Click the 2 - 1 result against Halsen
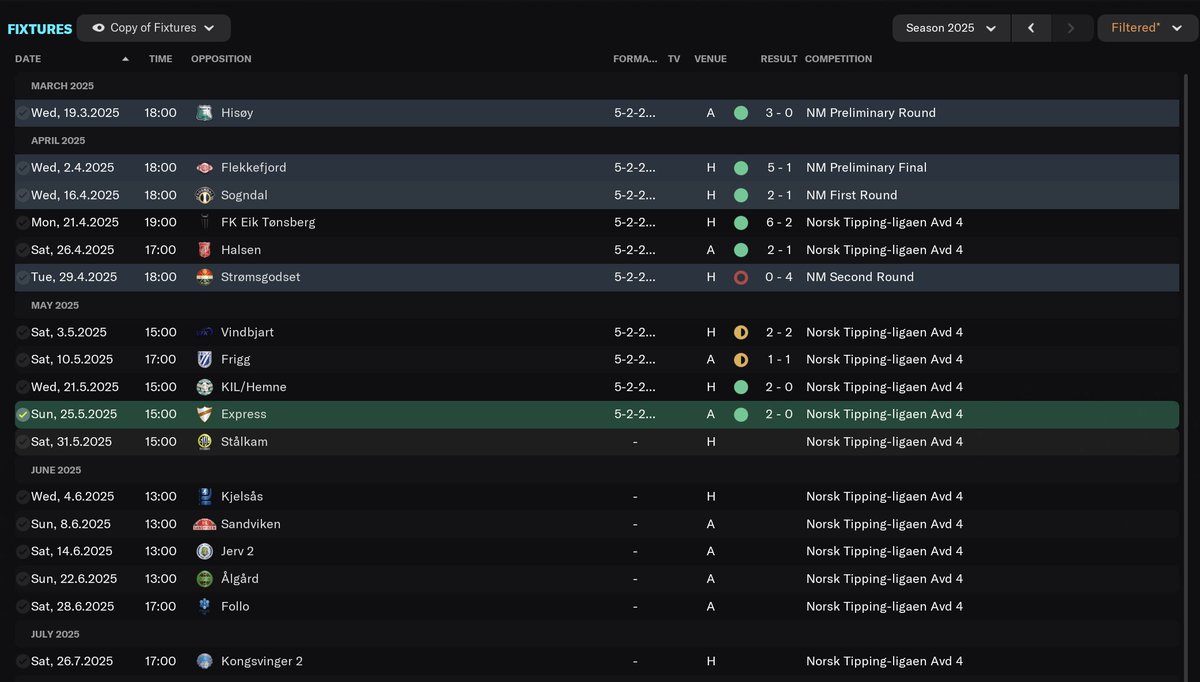 pos(779,250)
